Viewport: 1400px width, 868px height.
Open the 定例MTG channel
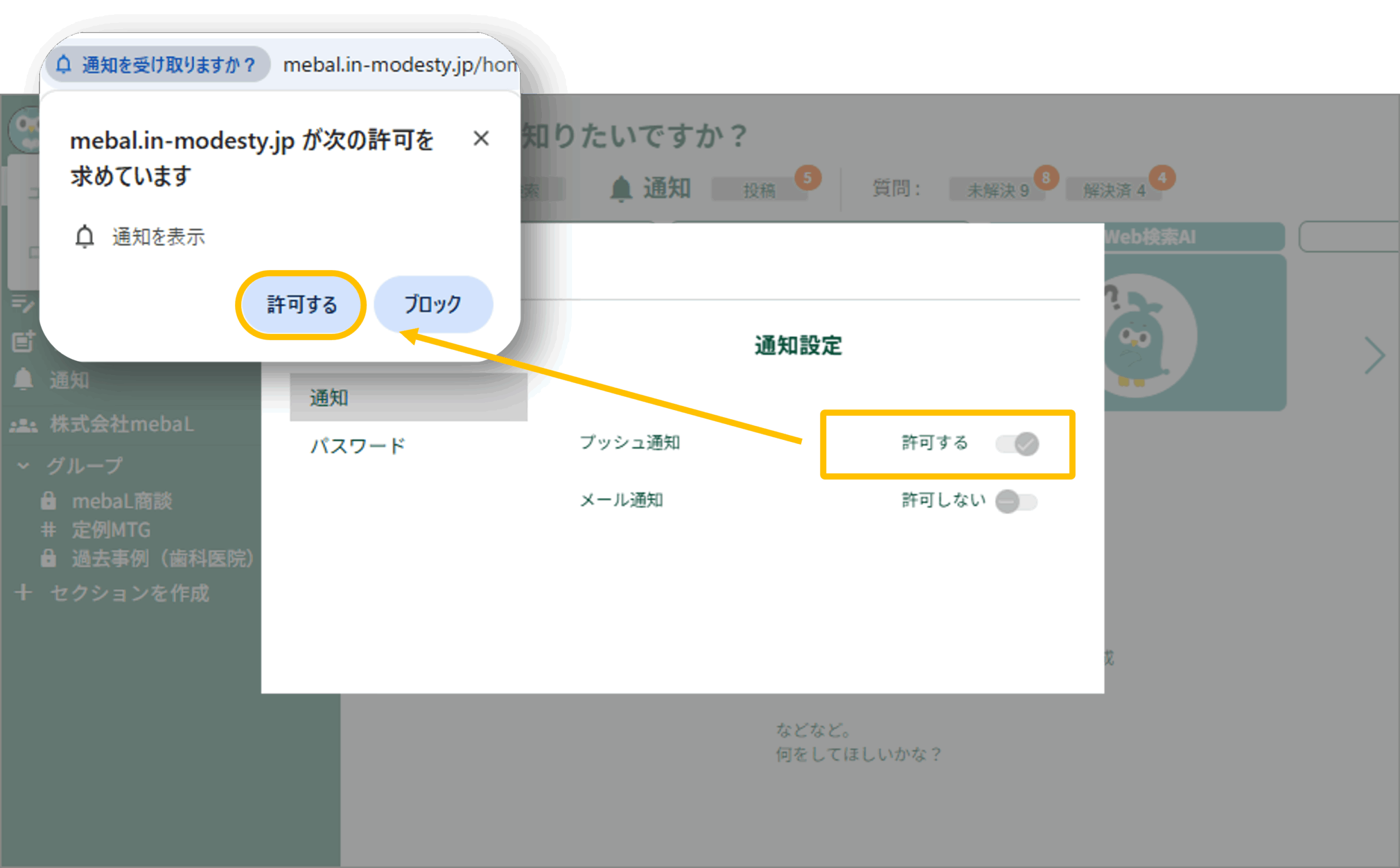tap(111, 530)
